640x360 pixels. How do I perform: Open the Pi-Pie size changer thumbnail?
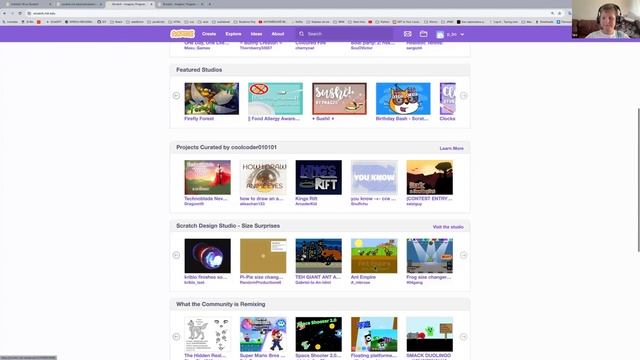click(263, 256)
